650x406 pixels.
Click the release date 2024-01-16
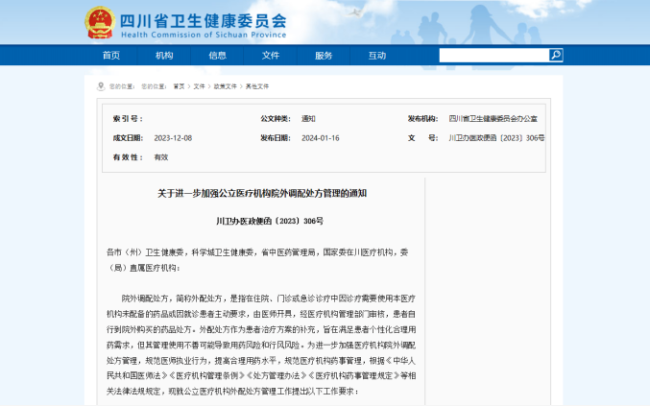[x=321, y=137]
